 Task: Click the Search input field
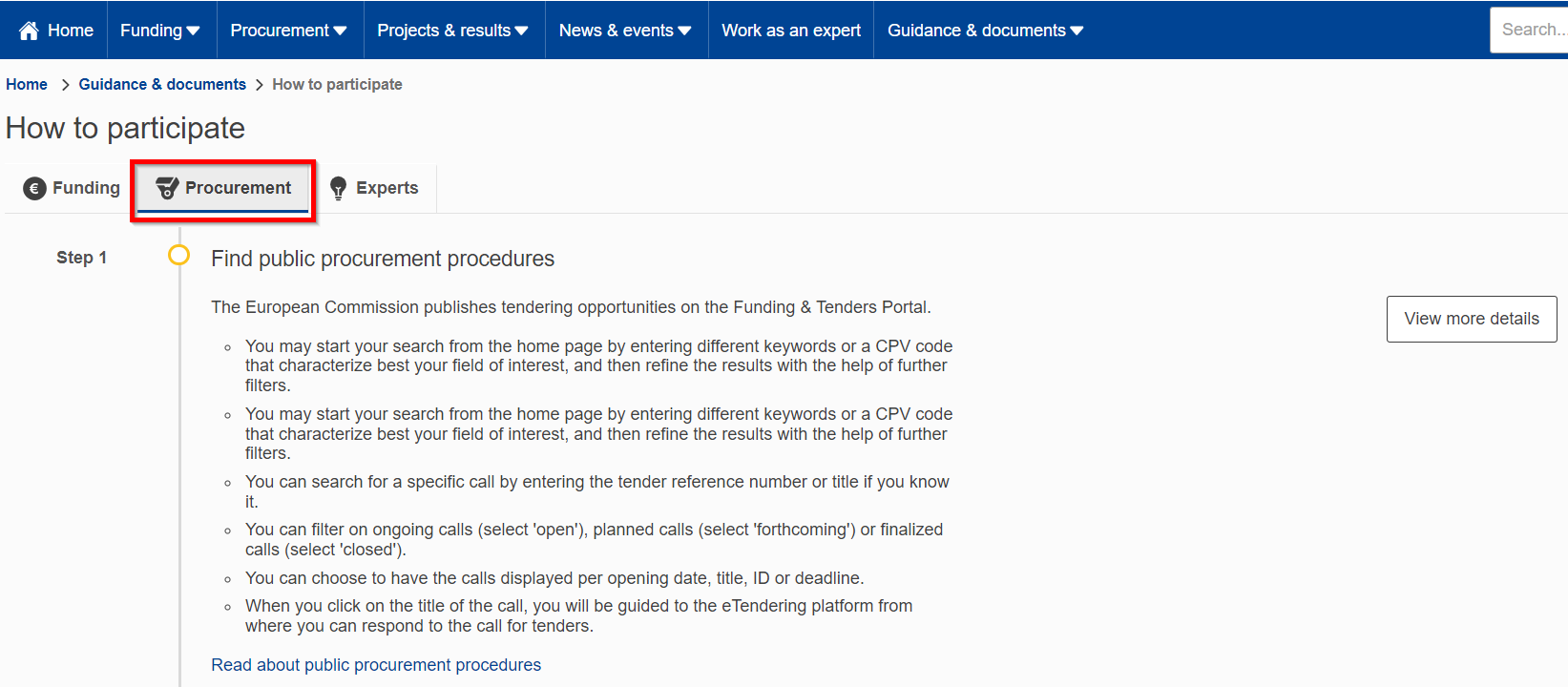point(1529,31)
